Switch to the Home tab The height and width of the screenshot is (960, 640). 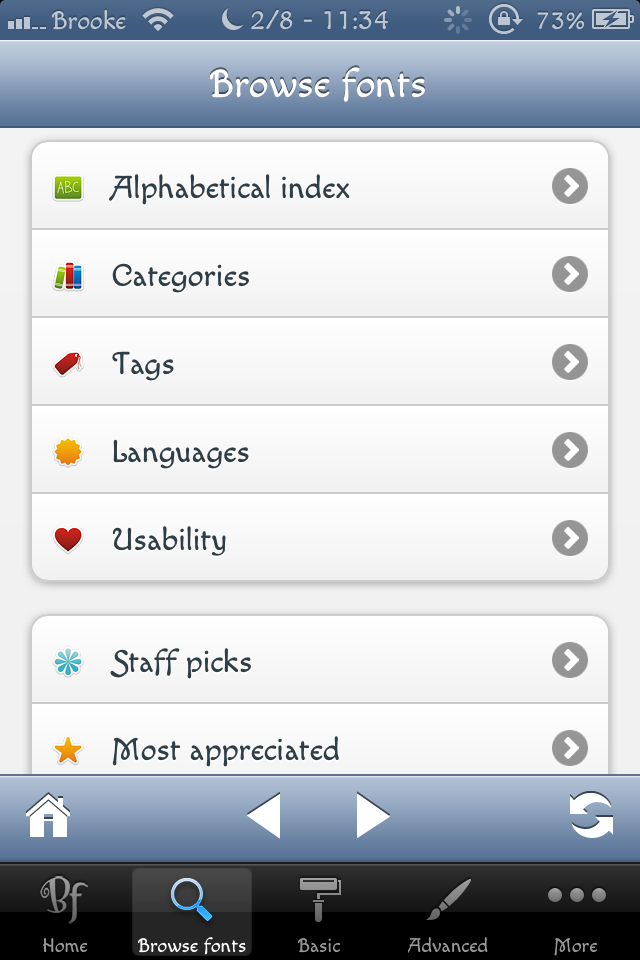click(x=64, y=913)
